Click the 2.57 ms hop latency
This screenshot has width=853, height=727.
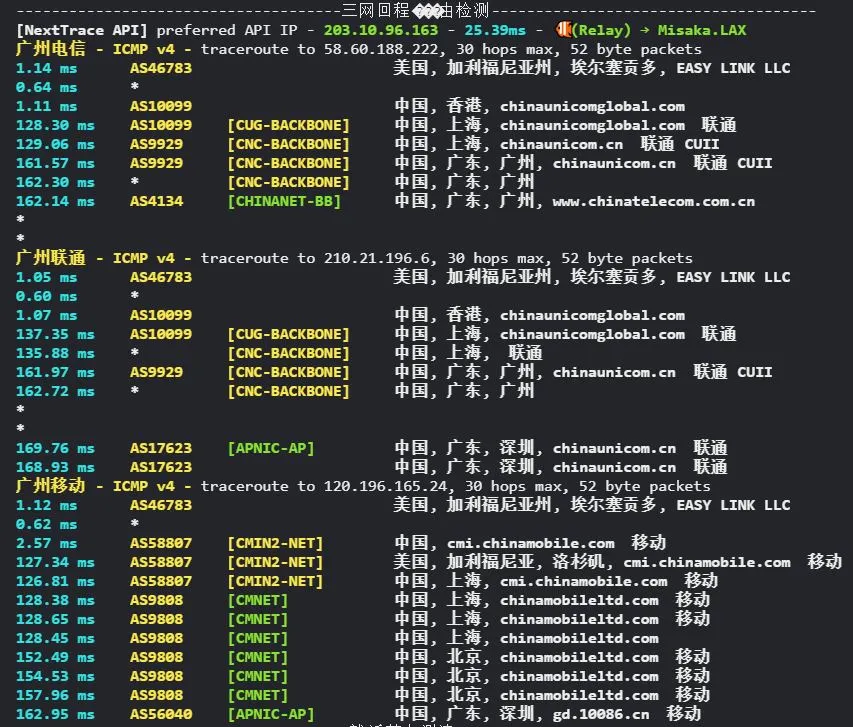[x=46, y=543]
